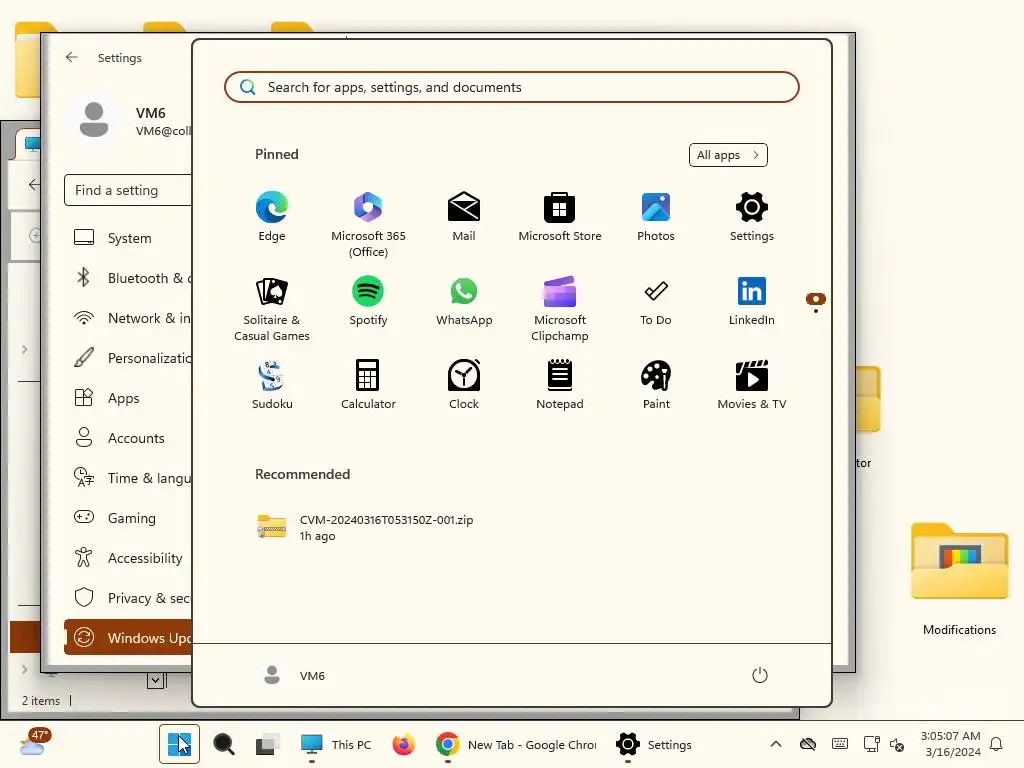Open weather widget showing 47°
The width and height of the screenshot is (1024, 768).
click(x=34, y=743)
